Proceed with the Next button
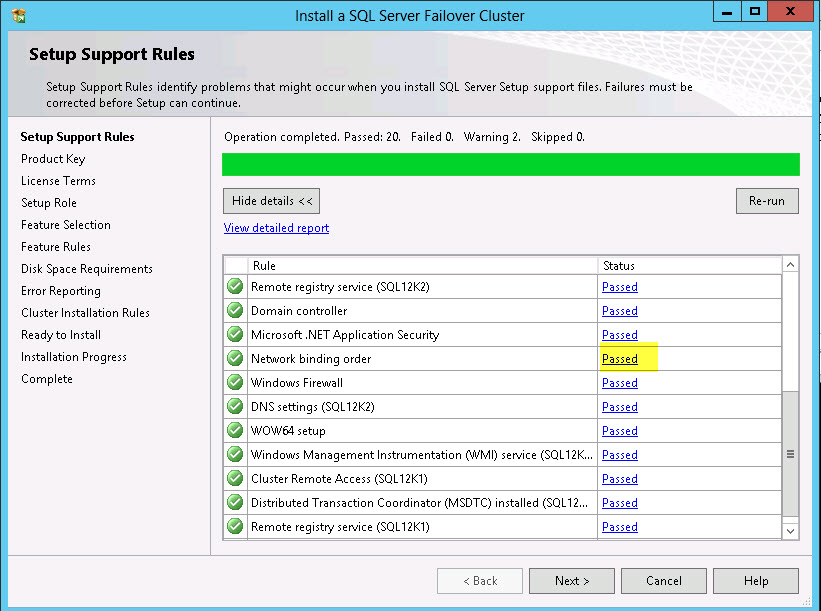Image resolution: width=821 pixels, height=611 pixels. tap(572, 581)
